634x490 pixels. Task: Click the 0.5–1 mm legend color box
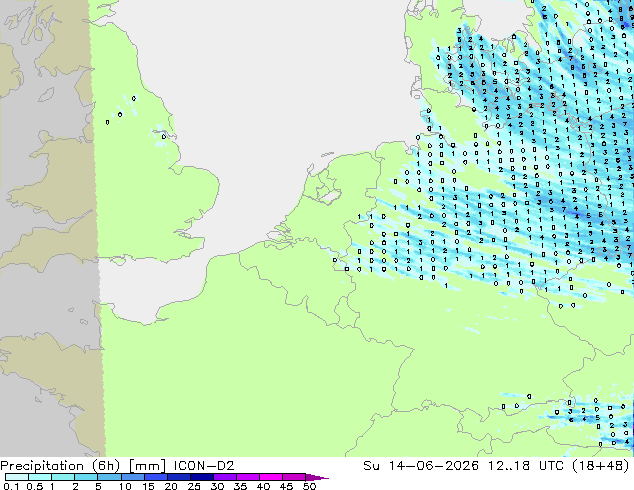[x=40, y=477]
